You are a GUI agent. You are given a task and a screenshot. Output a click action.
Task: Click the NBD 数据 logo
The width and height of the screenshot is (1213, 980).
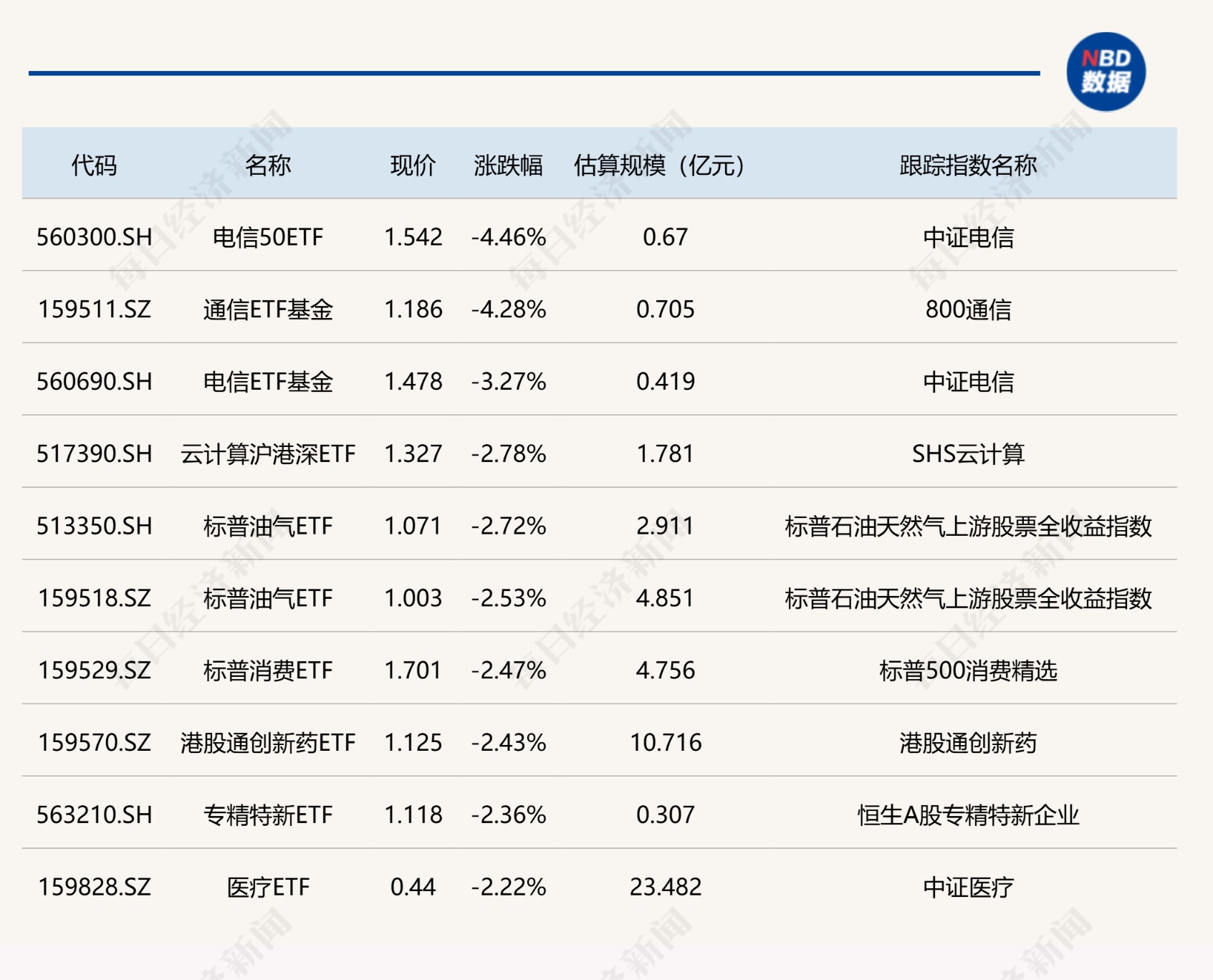(x=1107, y=71)
